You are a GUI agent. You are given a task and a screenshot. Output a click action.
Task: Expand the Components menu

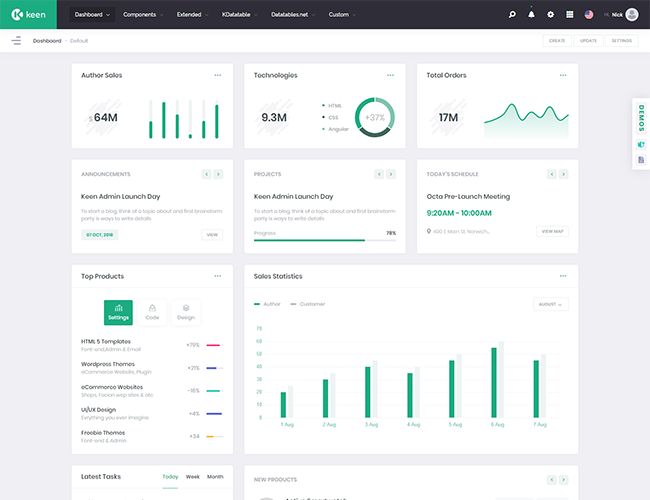[x=143, y=15]
